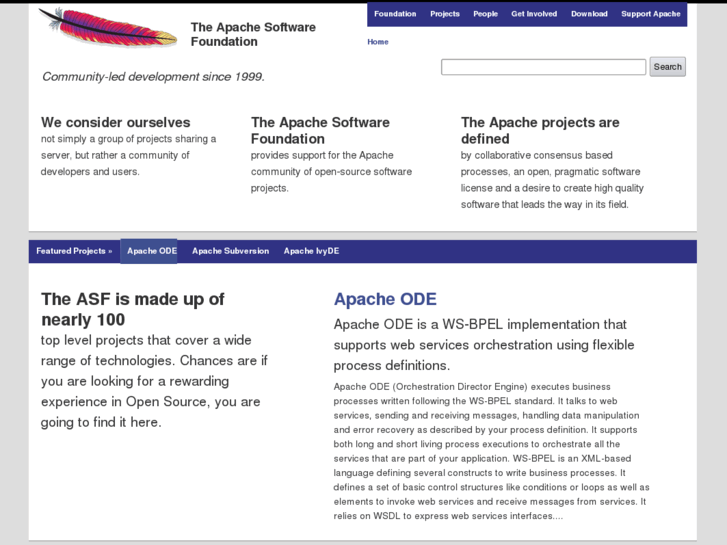This screenshot has height=545, width=727.
Task: Click the Featured Projects label
Action: pyautogui.click(x=74, y=251)
